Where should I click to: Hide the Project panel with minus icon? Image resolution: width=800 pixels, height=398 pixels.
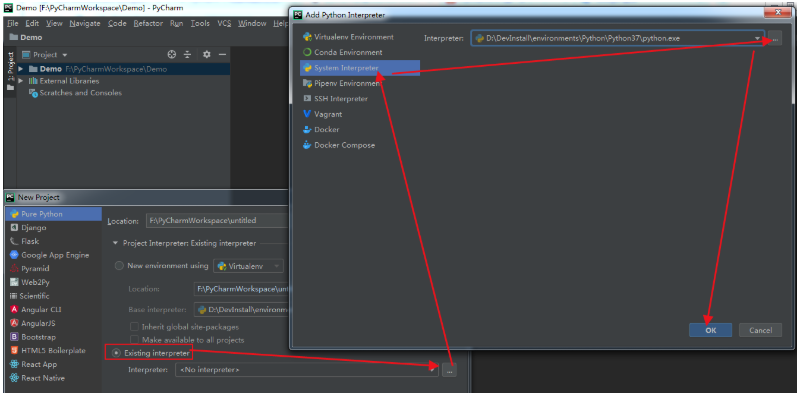(222, 55)
